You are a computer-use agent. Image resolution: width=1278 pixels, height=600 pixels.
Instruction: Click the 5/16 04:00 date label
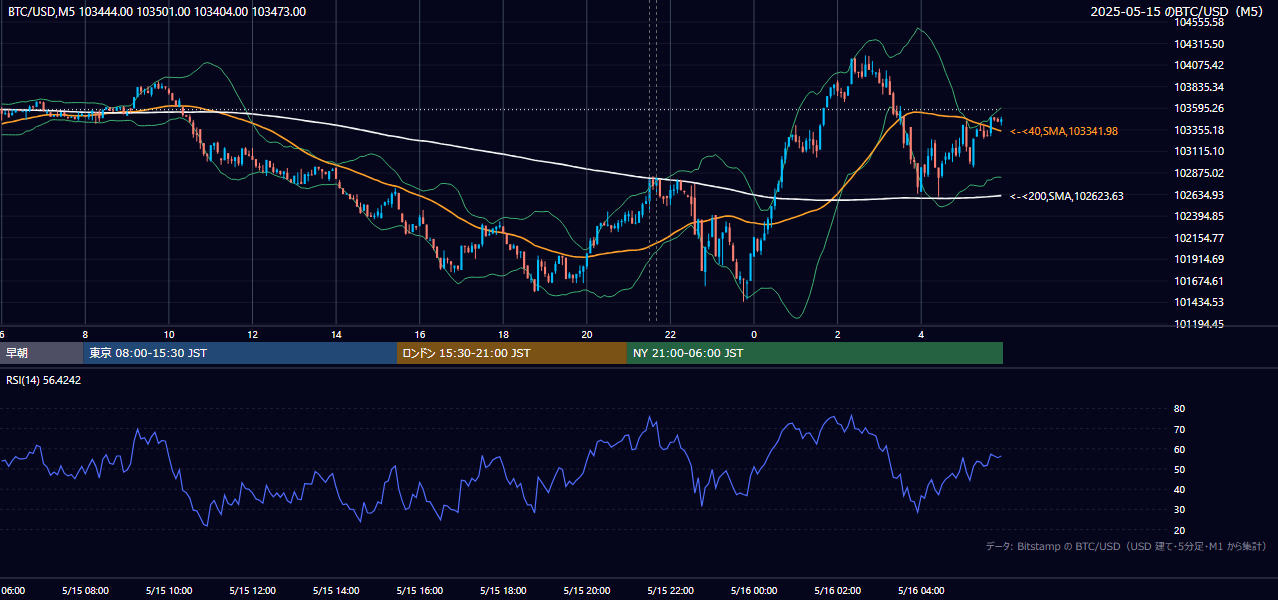(x=921, y=591)
